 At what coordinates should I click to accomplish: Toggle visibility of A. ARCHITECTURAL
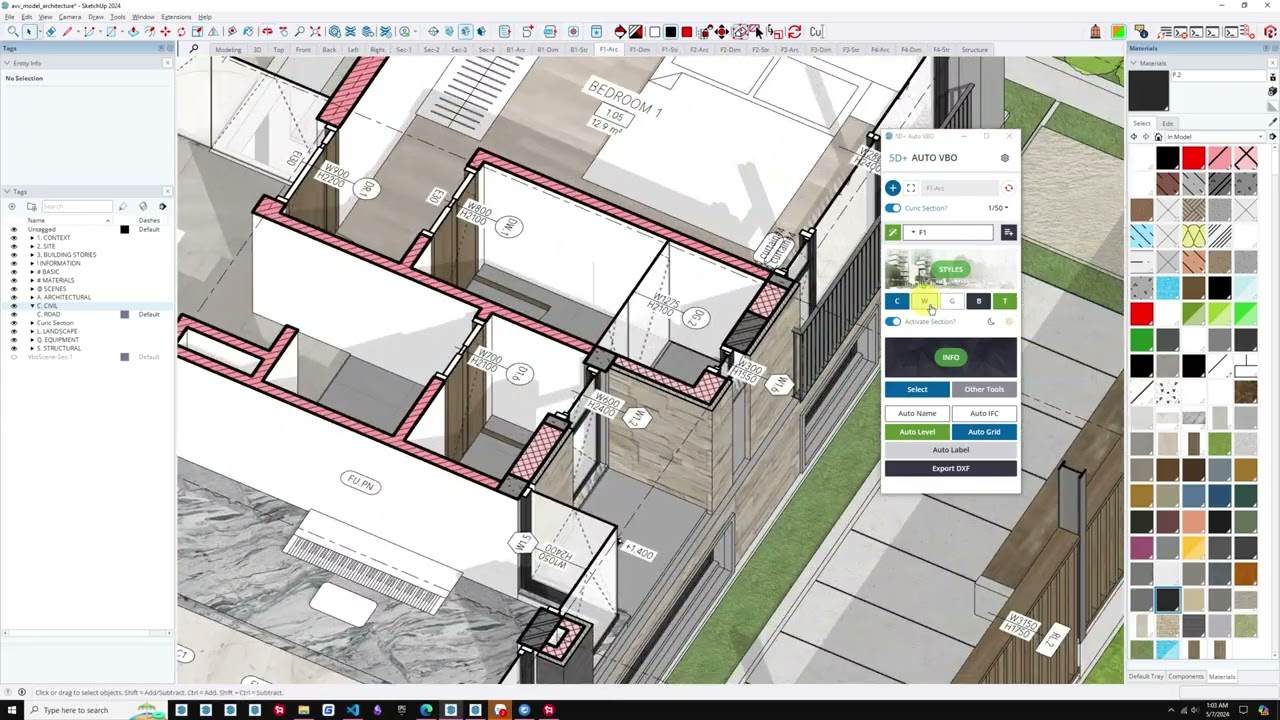point(14,297)
